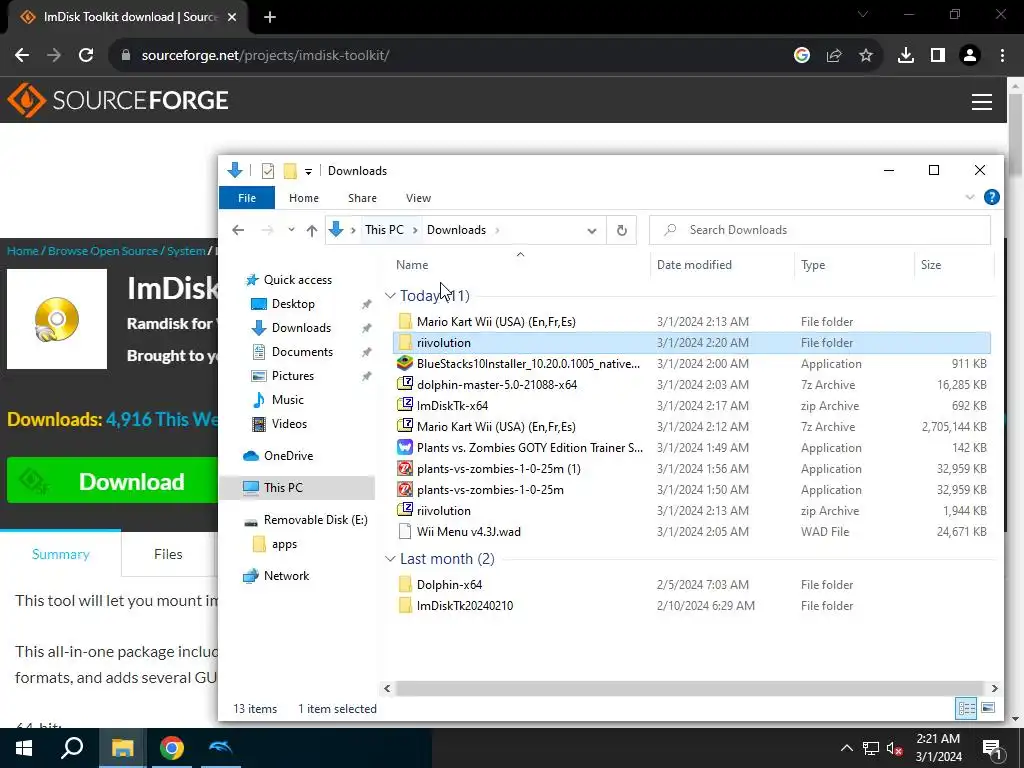Image resolution: width=1024 pixels, height=768 pixels.
Task: Toggle Chrome side panel
Action: [938, 56]
